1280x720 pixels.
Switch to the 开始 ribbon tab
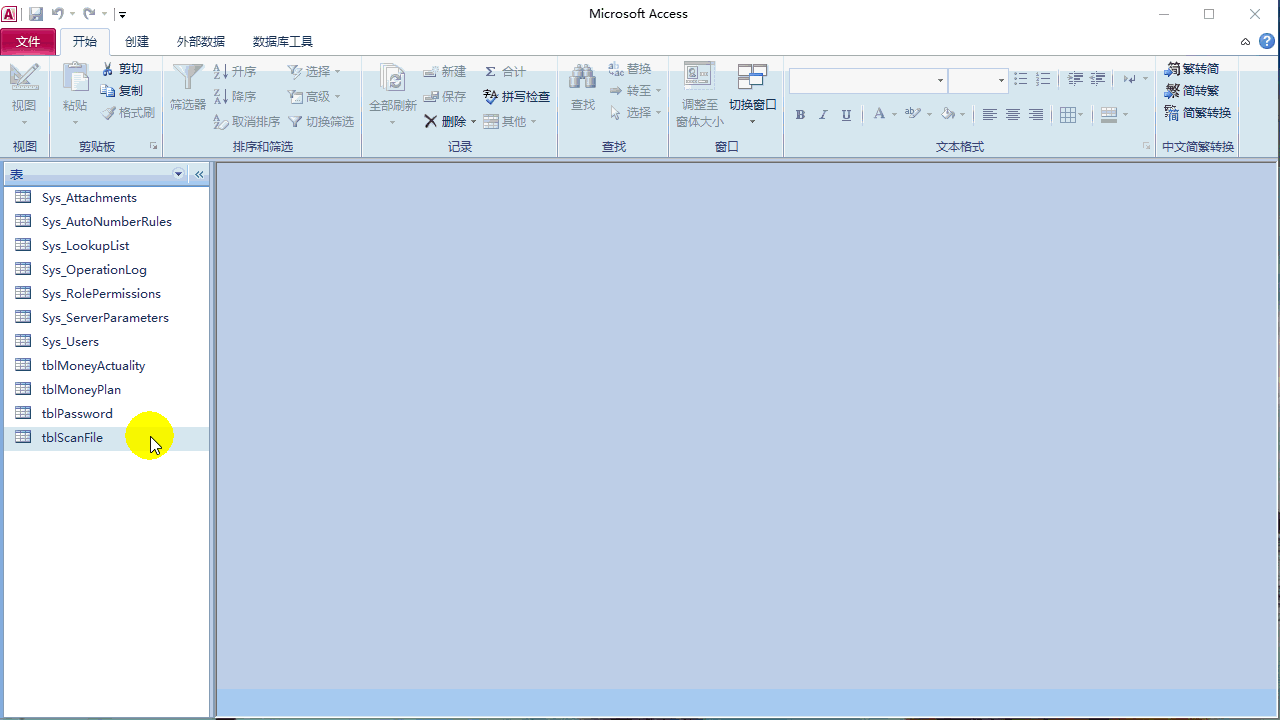(85, 42)
